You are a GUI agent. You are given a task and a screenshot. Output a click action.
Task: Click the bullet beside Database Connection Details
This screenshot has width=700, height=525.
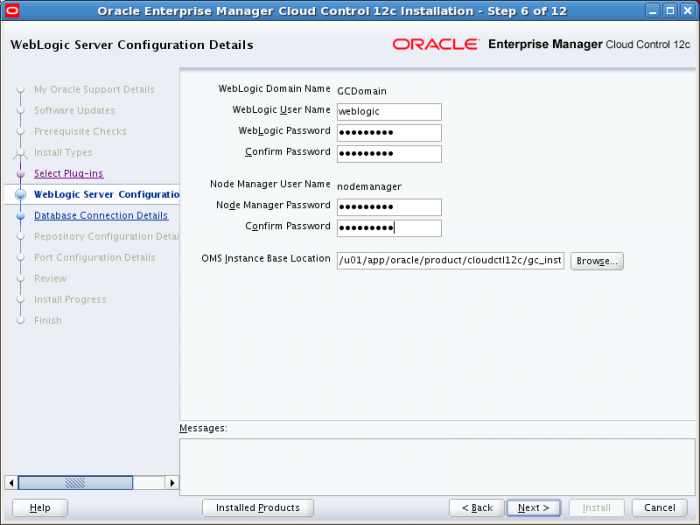tap(21, 216)
